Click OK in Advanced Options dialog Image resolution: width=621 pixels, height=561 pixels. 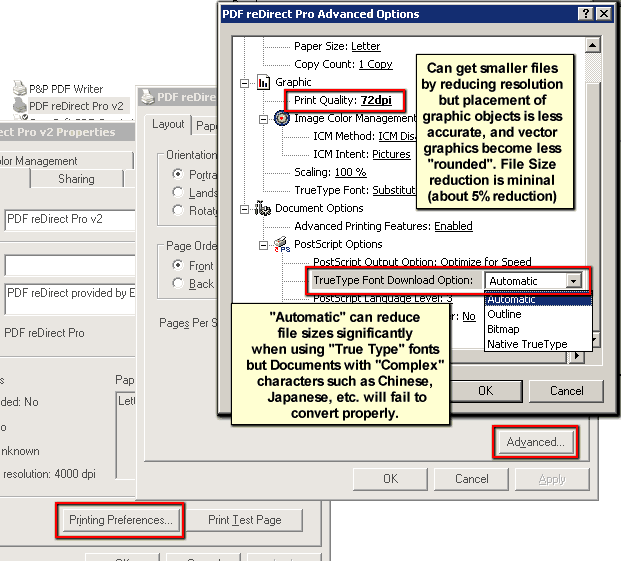pos(486,391)
